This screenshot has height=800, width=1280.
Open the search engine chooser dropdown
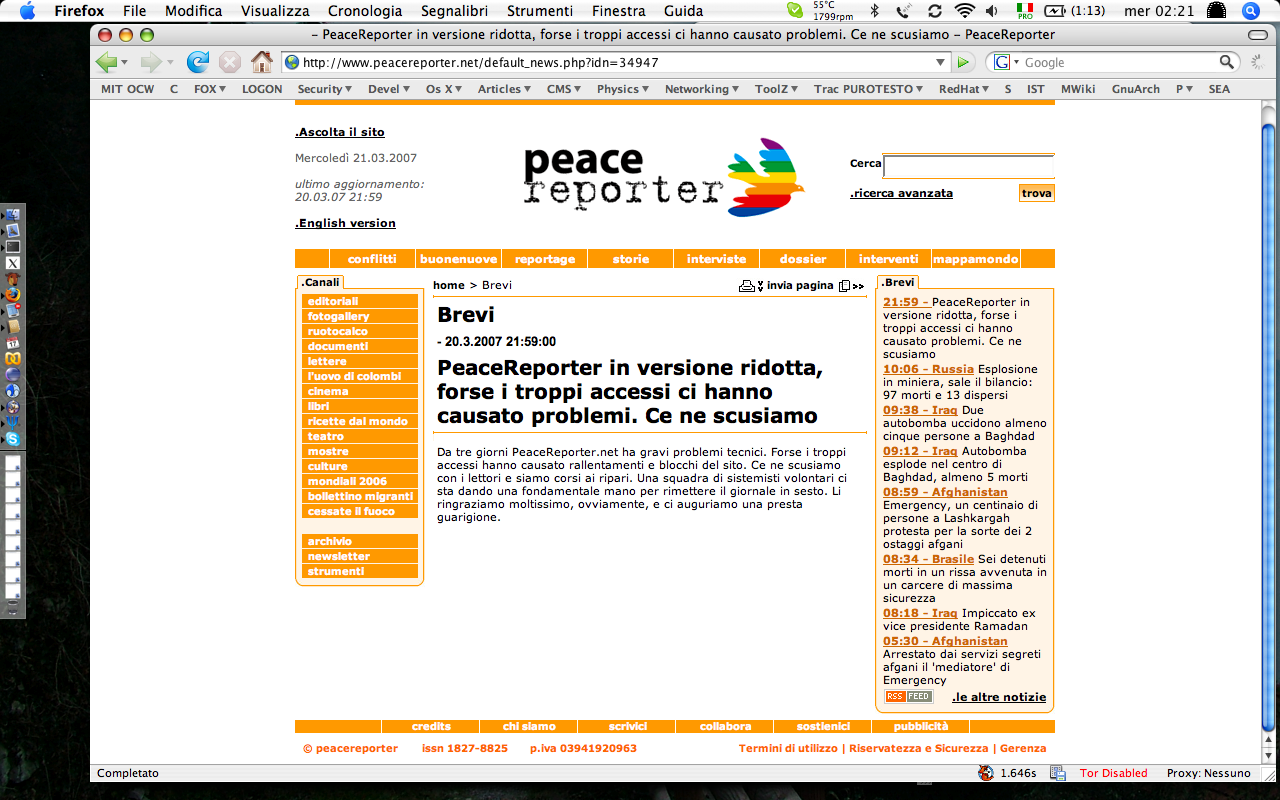click(1006, 62)
